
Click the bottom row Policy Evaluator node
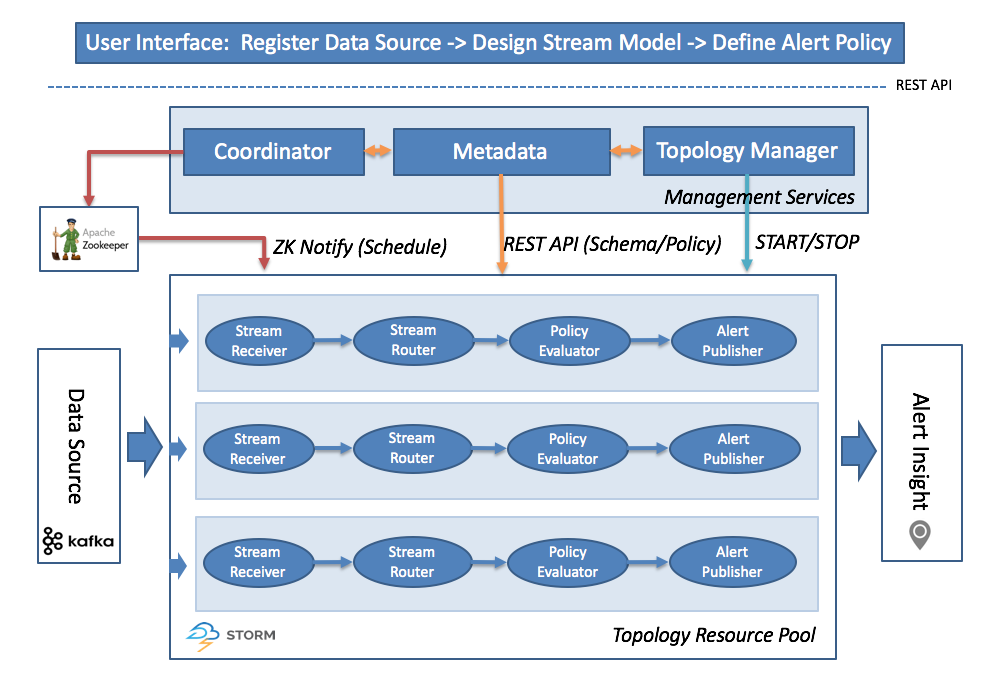point(567,562)
